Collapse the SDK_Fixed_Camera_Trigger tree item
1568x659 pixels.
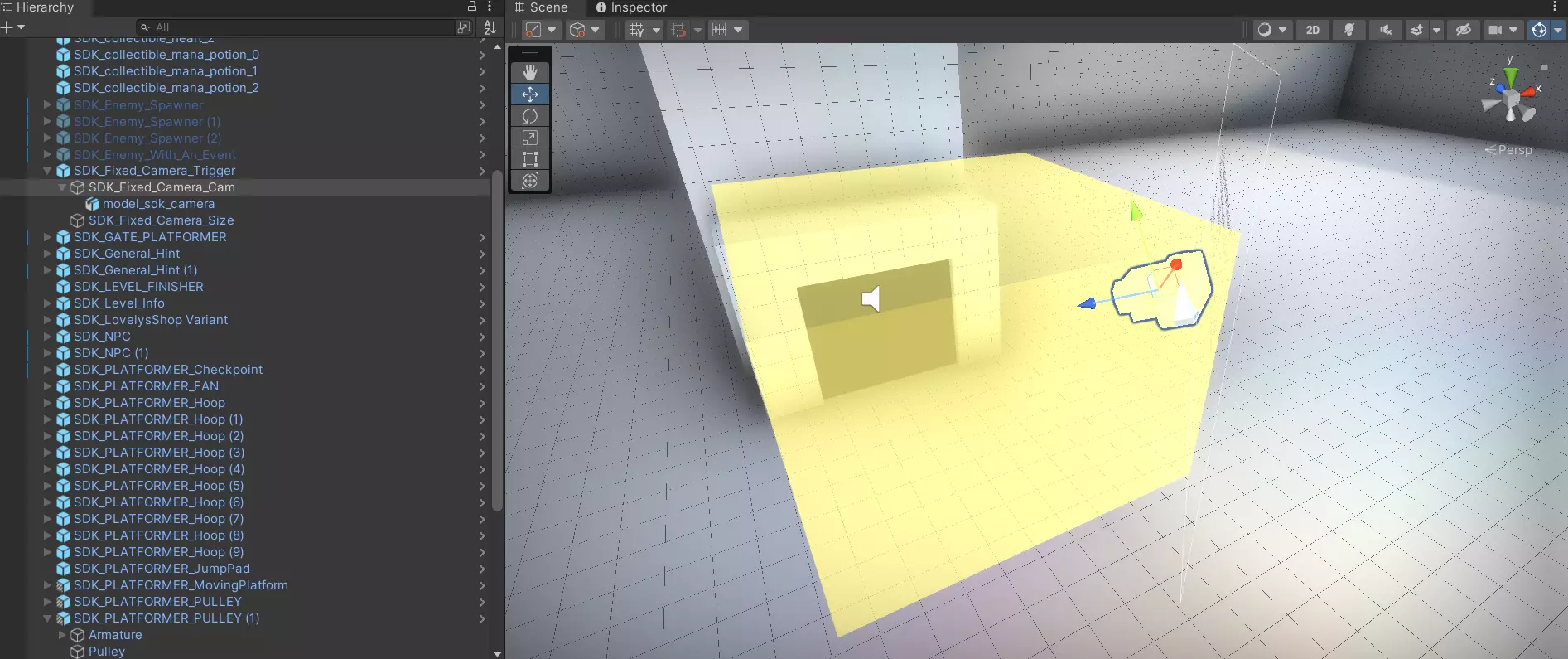pos(47,171)
